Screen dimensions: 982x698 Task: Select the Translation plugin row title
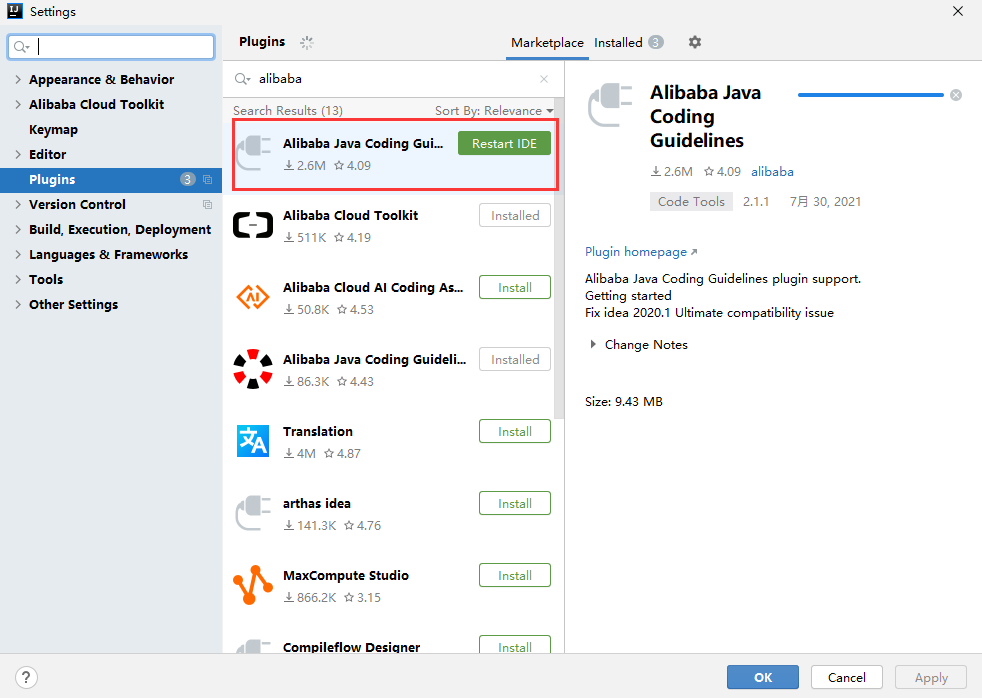click(318, 431)
